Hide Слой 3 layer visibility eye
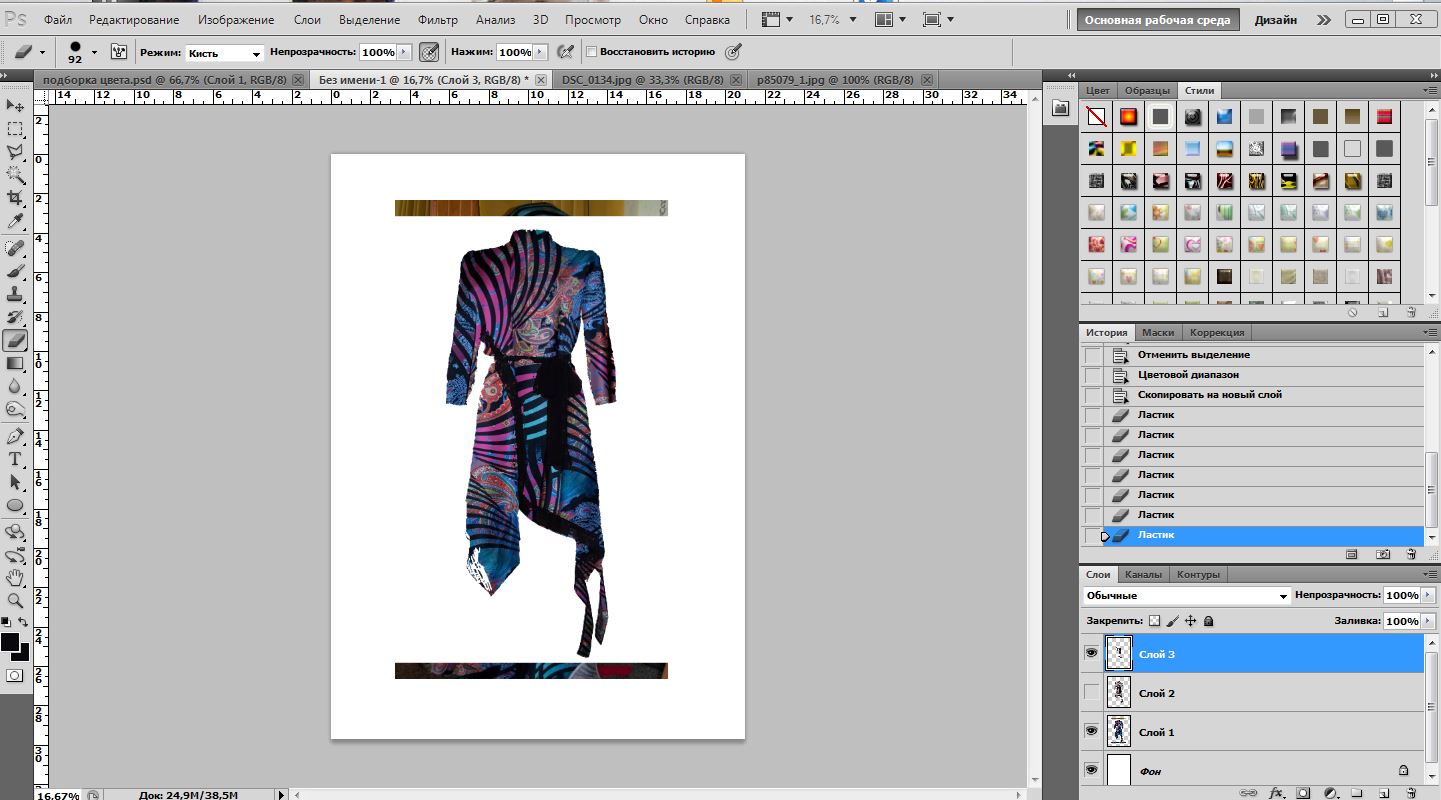Image resolution: width=1441 pixels, height=800 pixels. click(x=1092, y=653)
